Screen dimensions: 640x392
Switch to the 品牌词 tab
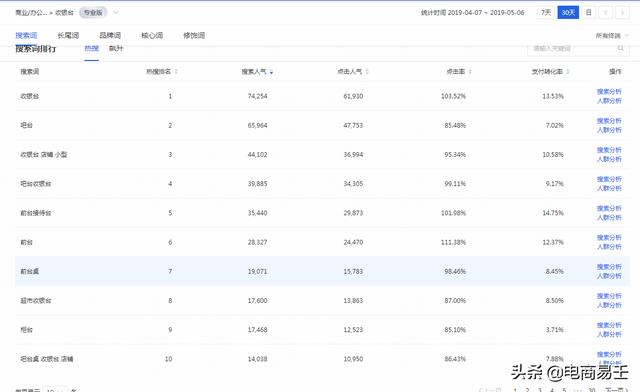coord(110,36)
